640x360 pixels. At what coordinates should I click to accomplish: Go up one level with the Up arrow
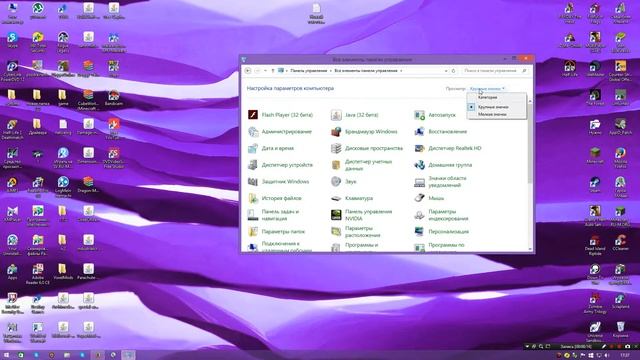273,71
